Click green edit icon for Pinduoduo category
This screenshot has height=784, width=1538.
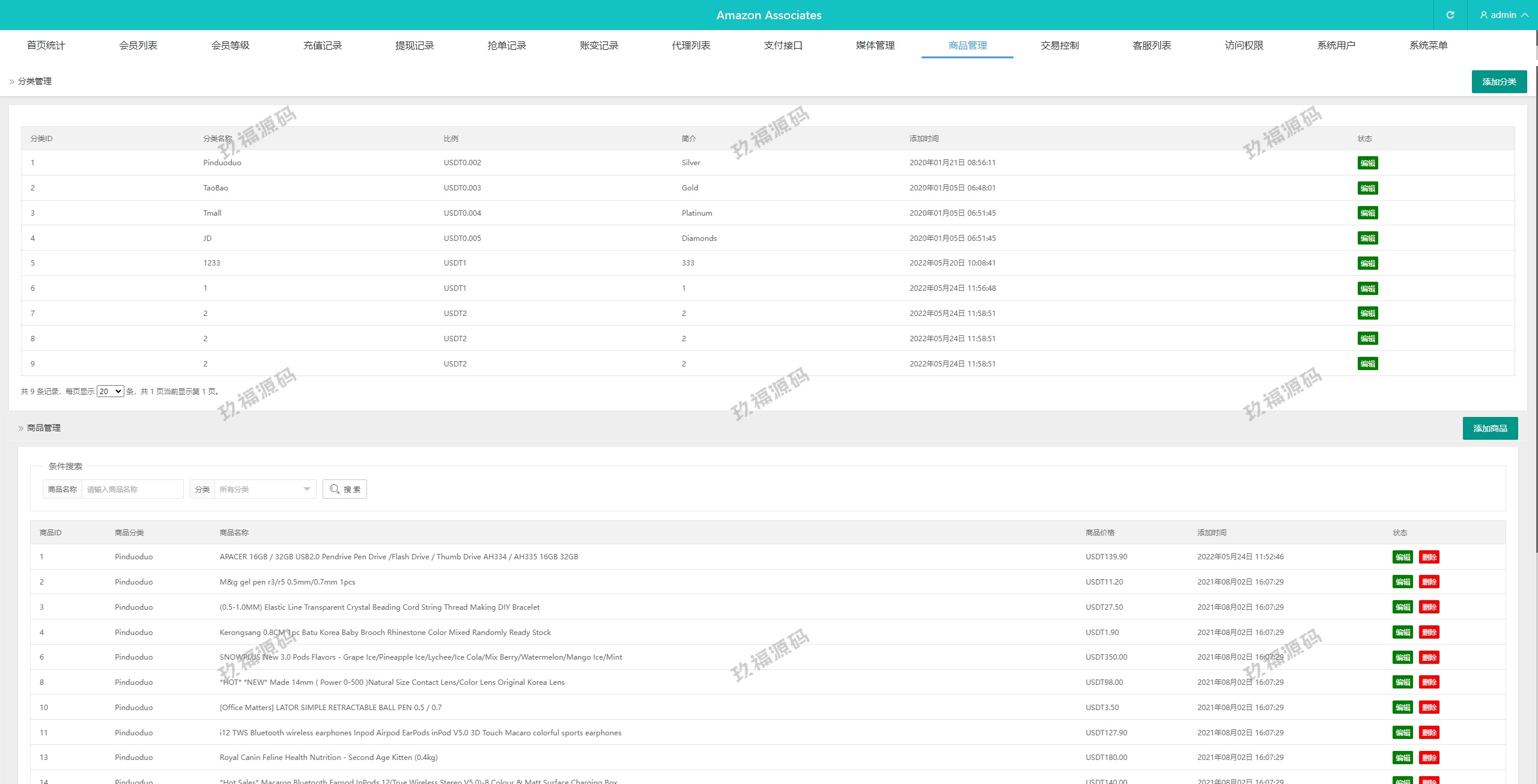(1367, 163)
